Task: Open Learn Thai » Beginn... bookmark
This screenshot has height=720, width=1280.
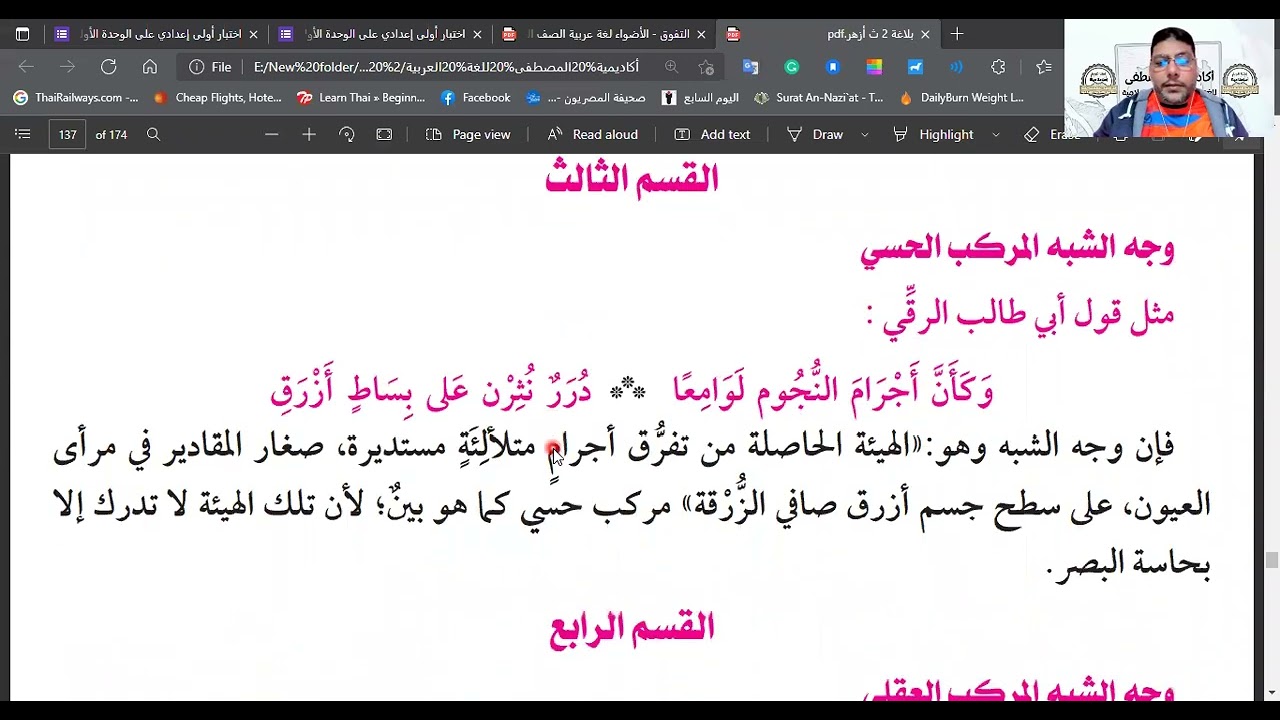Action: pos(361,98)
